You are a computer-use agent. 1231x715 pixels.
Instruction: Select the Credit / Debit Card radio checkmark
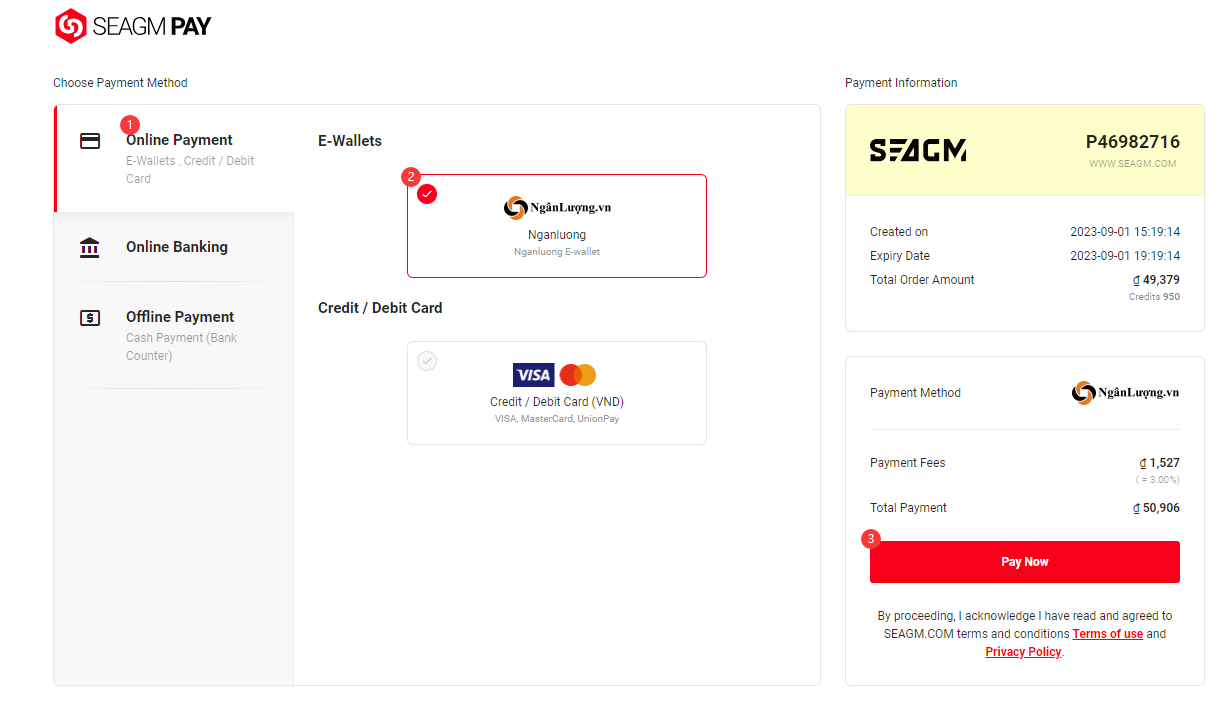[x=427, y=361]
